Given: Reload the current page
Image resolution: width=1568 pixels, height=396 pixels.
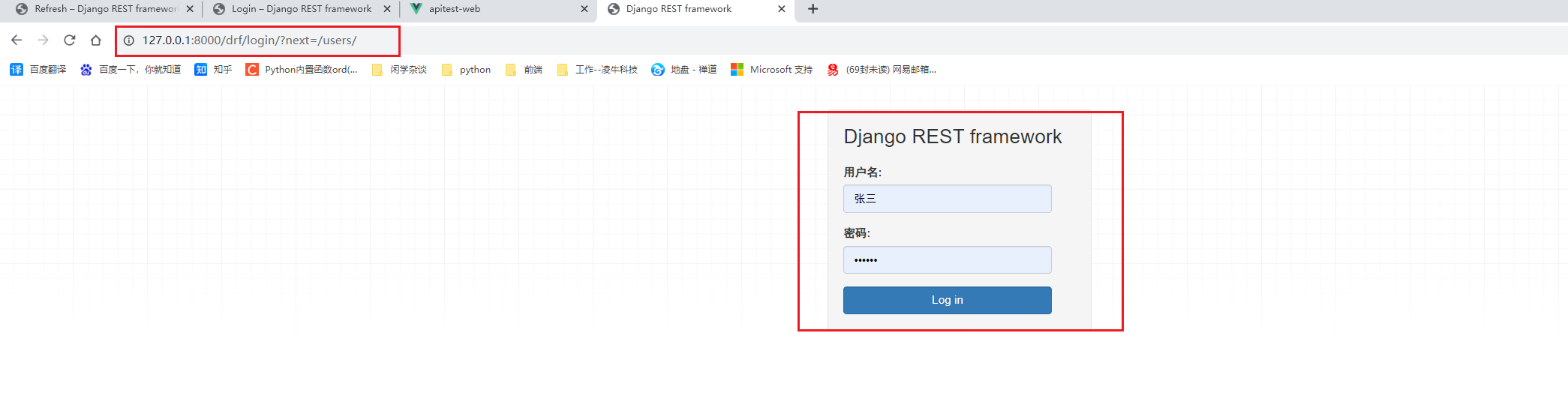Looking at the screenshot, I should point(70,40).
